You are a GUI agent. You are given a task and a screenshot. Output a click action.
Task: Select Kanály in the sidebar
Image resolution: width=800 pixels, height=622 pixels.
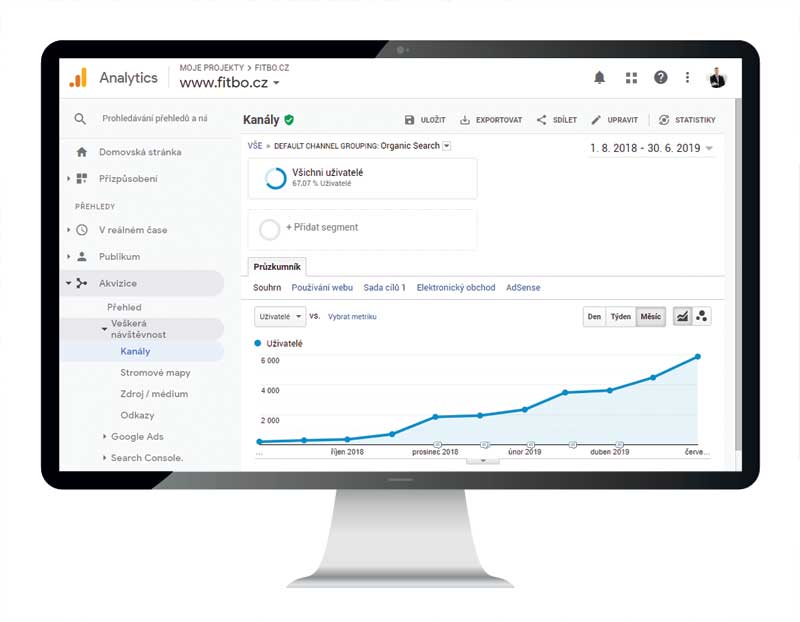[135, 352]
